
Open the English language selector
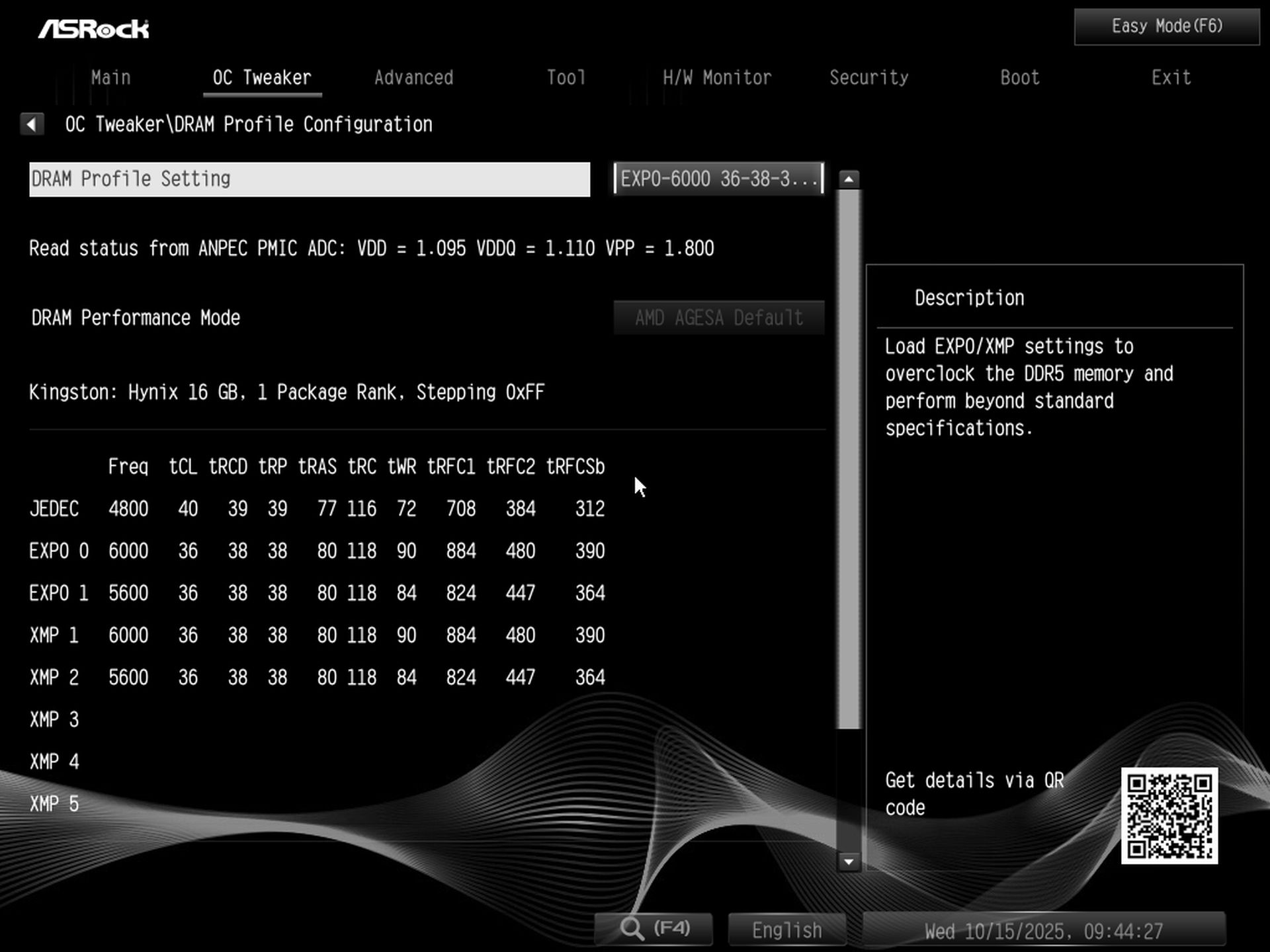786,929
